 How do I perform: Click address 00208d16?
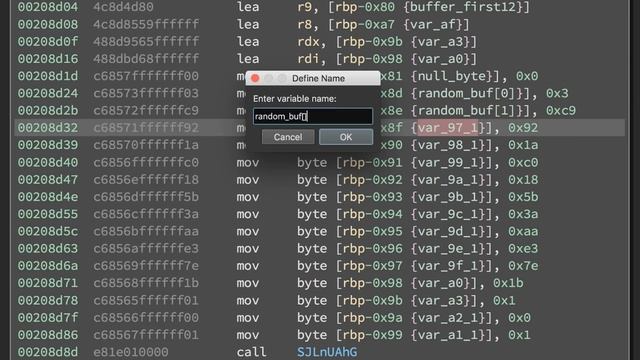(47, 59)
